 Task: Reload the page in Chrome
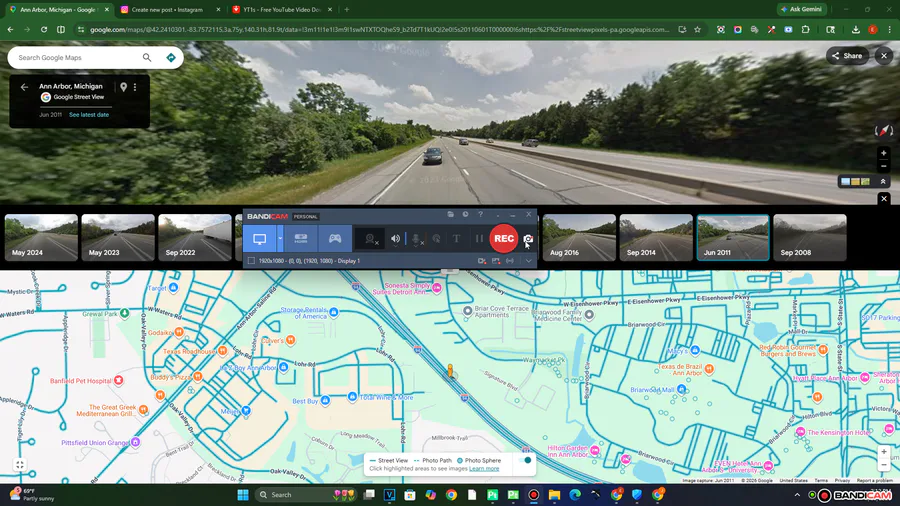click(44, 29)
